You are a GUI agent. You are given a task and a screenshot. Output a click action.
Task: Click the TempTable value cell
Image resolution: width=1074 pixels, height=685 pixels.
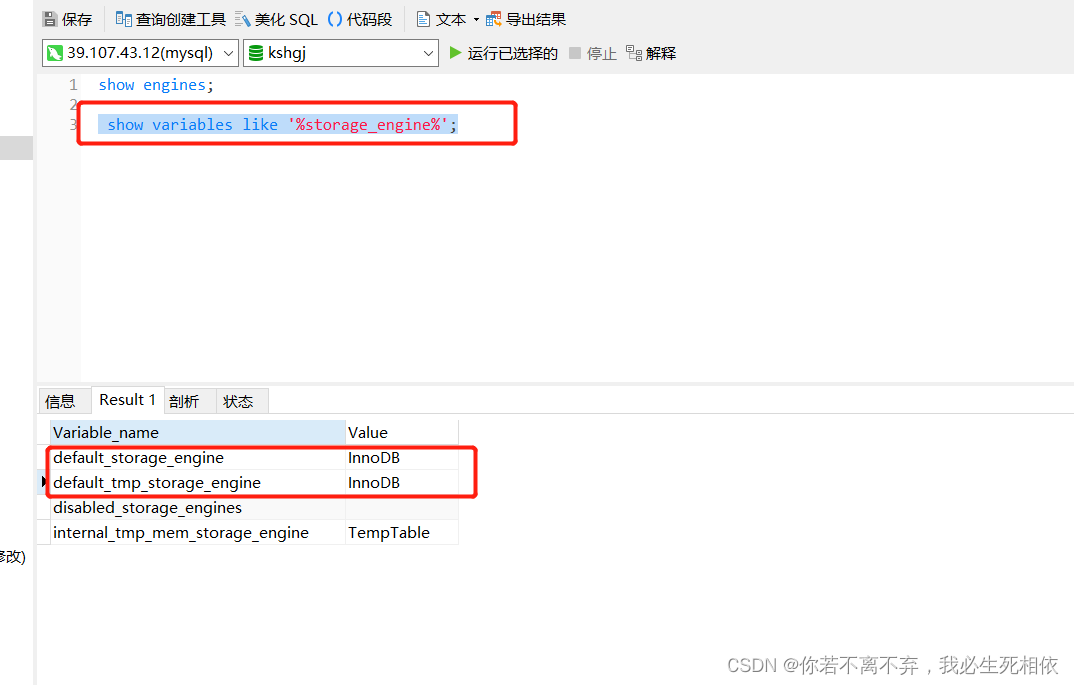[x=402, y=533]
